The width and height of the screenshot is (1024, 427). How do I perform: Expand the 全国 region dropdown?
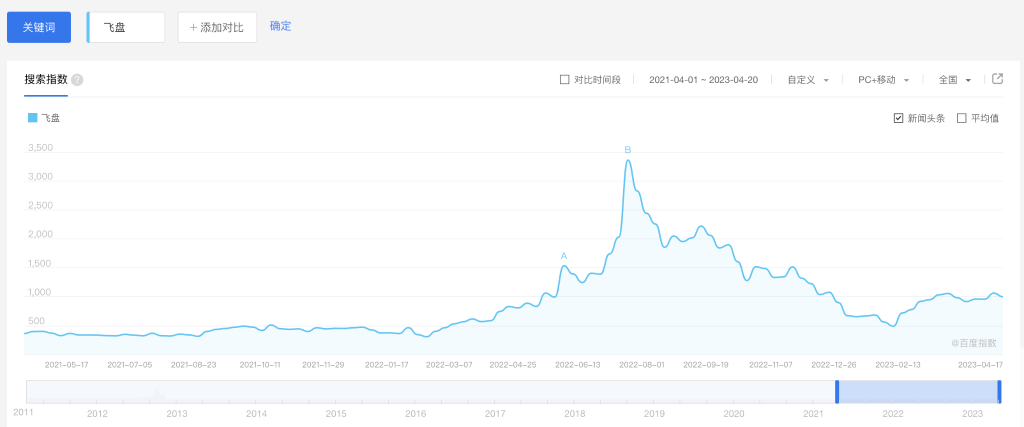pyautogui.click(x=954, y=80)
